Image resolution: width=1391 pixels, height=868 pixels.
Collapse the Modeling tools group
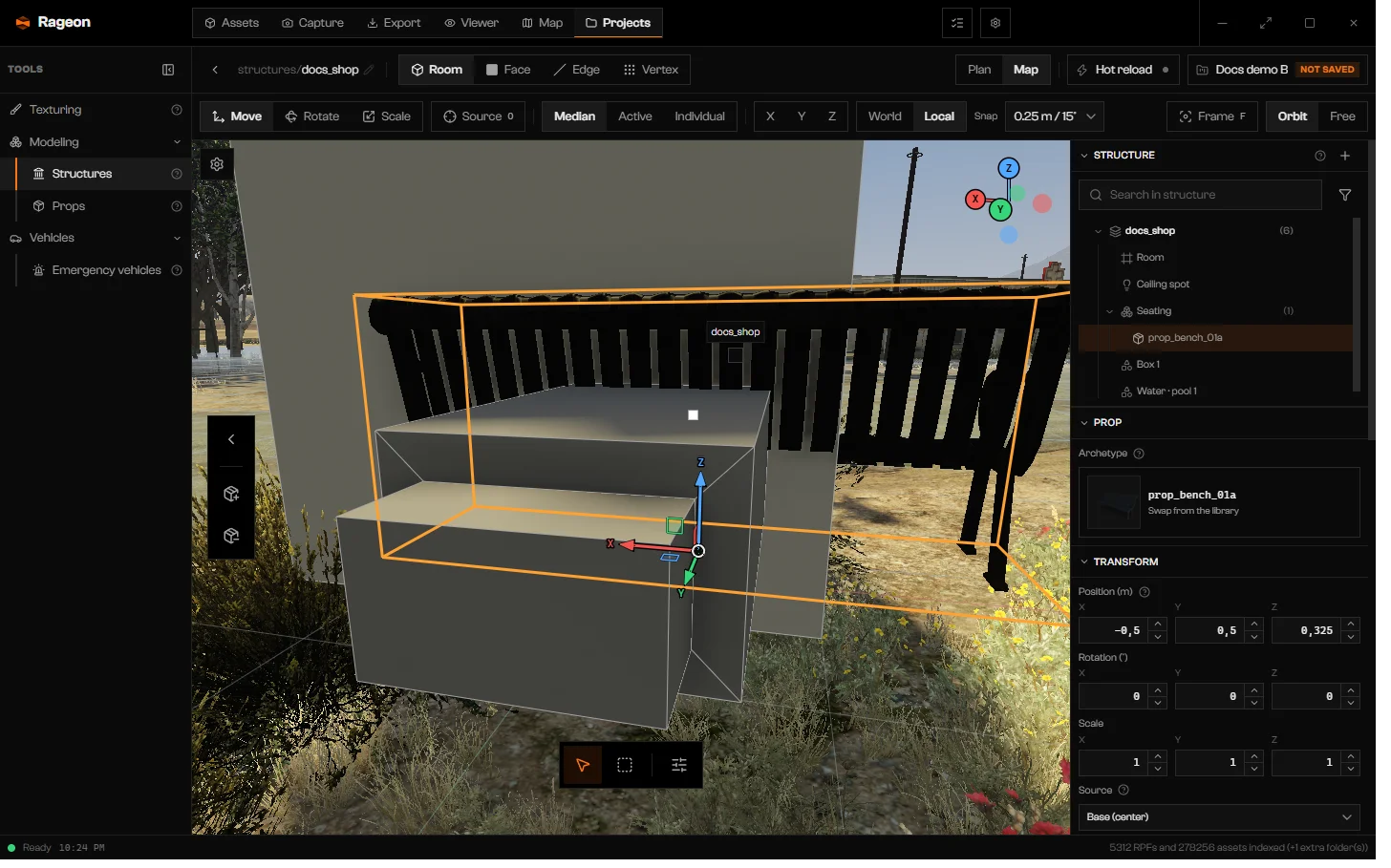point(179,143)
